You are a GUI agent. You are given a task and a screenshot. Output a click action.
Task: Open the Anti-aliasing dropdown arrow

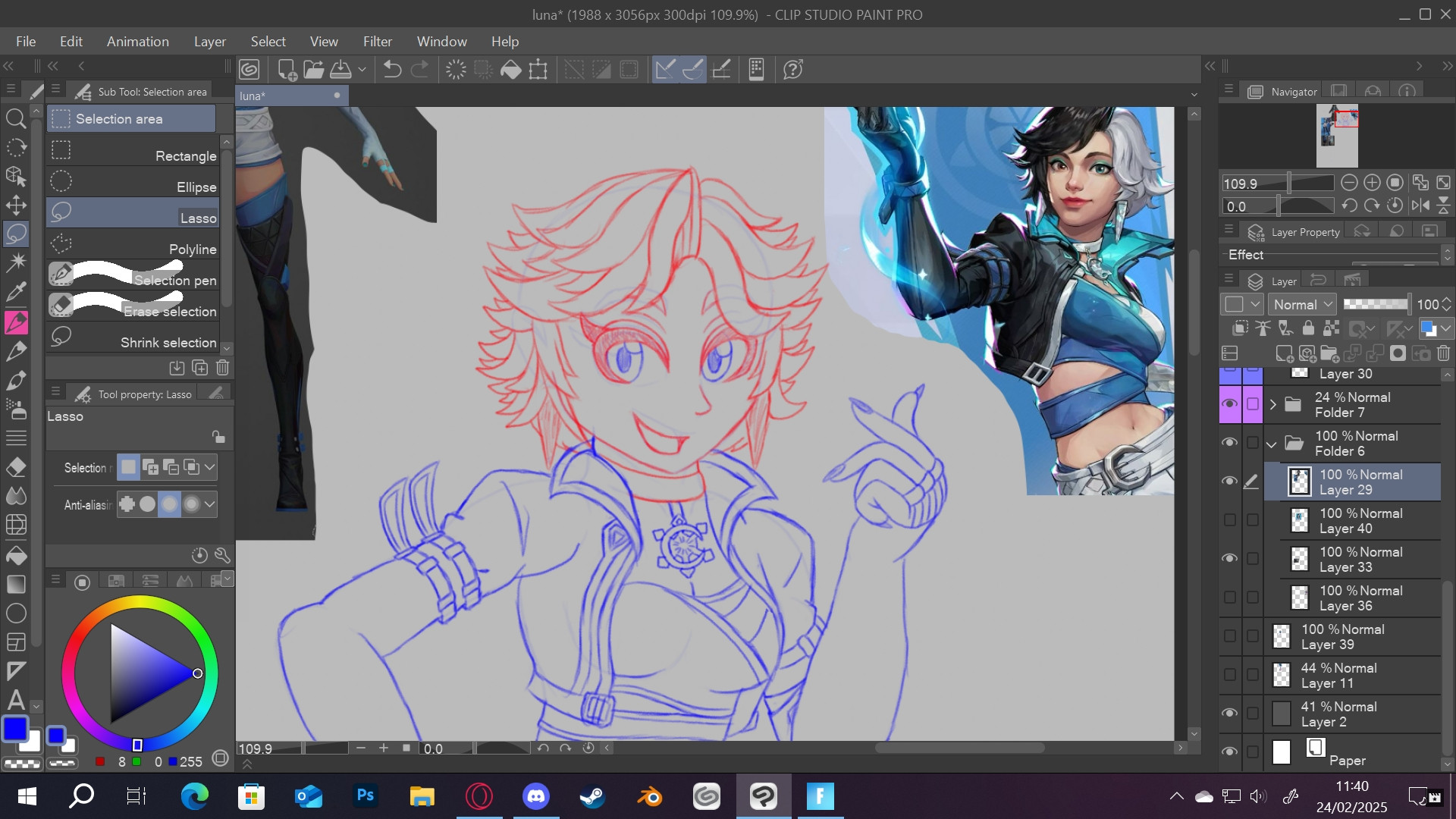[209, 504]
